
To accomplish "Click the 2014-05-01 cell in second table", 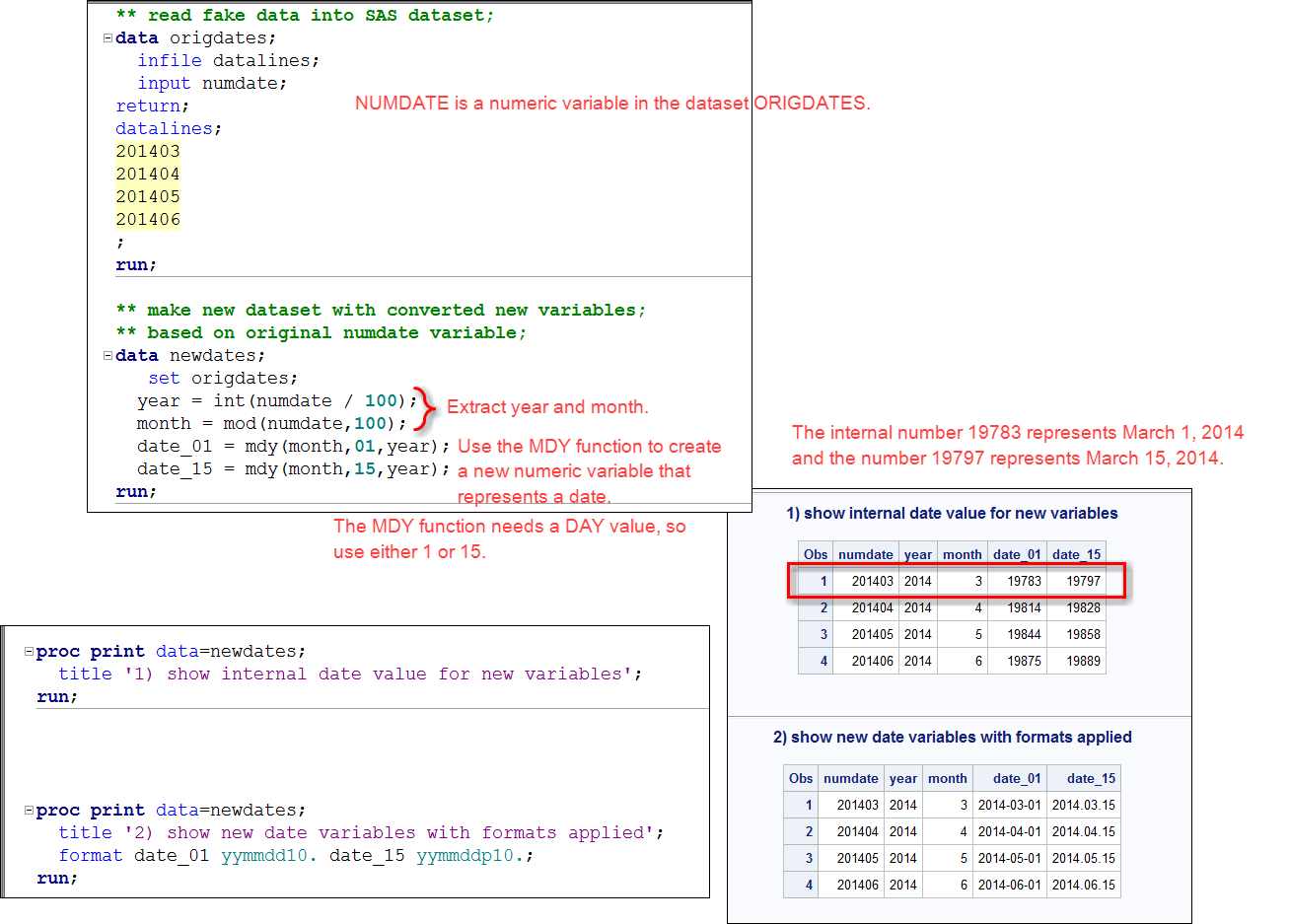I will 1009,859.
